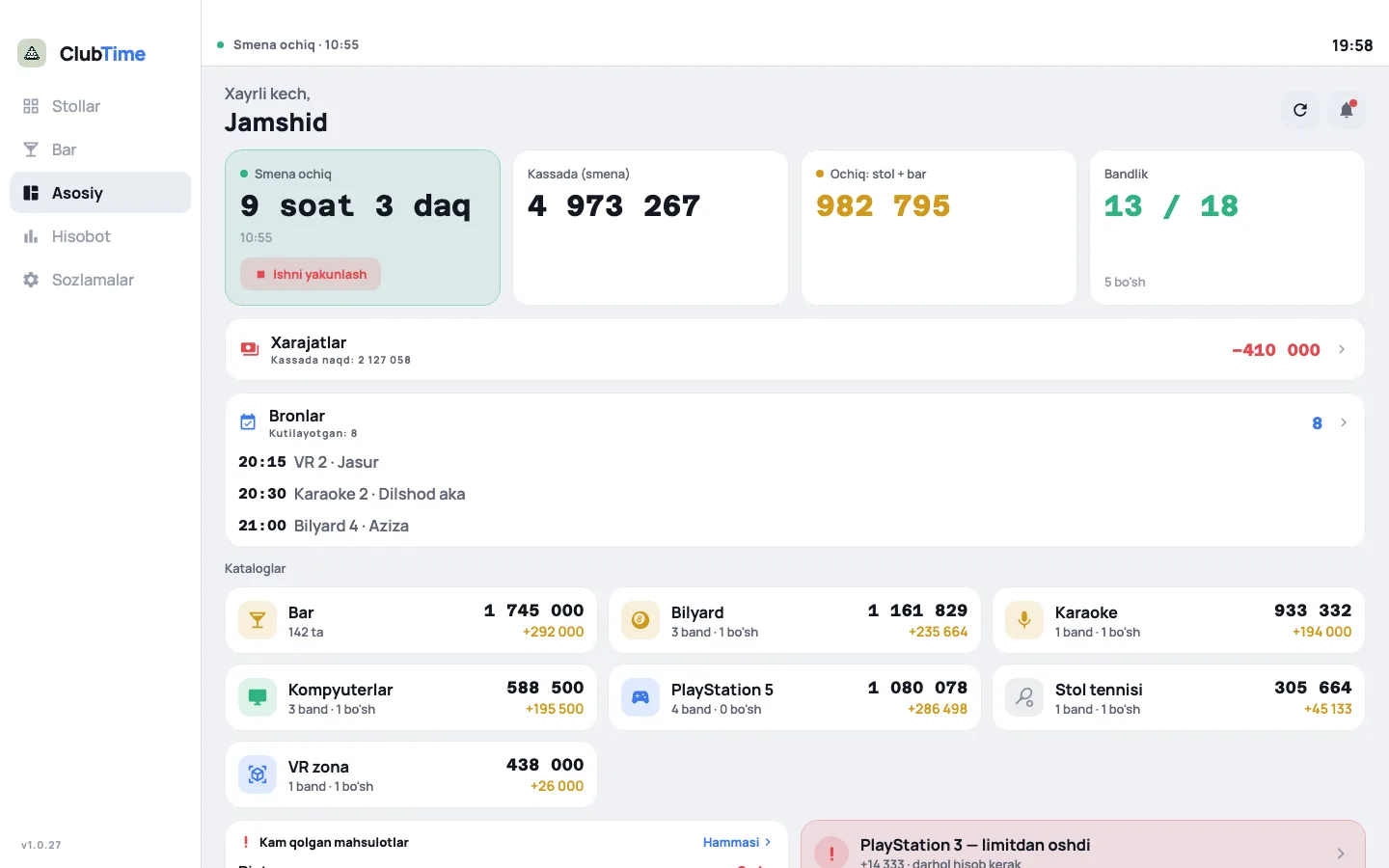The width and height of the screenshot is (1389, 868).
Task: Open the Karaoke catalog card
Action: 1179,620
